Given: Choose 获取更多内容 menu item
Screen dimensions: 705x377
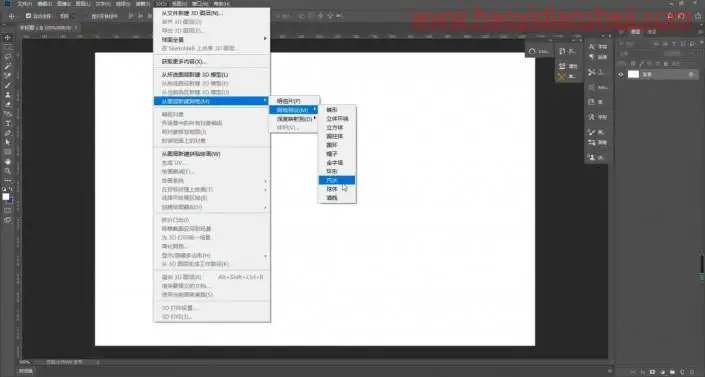Looking at the screenshot, I should click(x=211, y=61).
